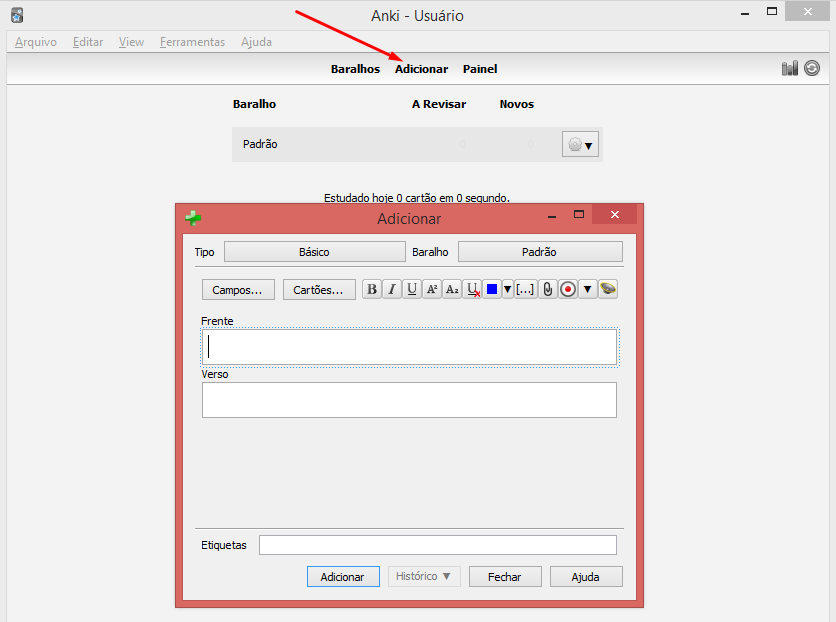Click the green plus icon of Adicionar window
The width and height of the screenshot is (836, 622).
193,218
